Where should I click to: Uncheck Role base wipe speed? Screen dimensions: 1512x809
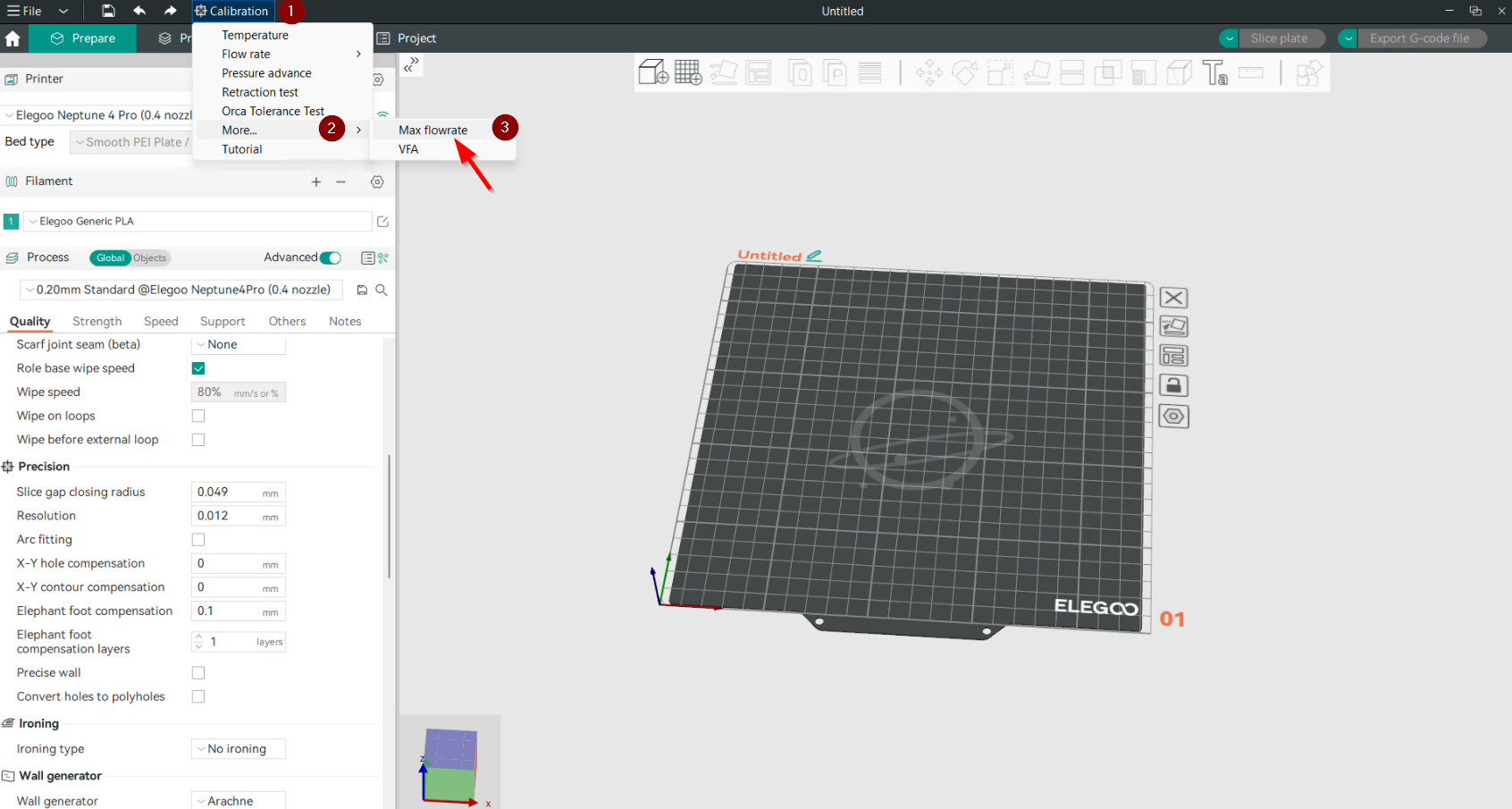198,368
